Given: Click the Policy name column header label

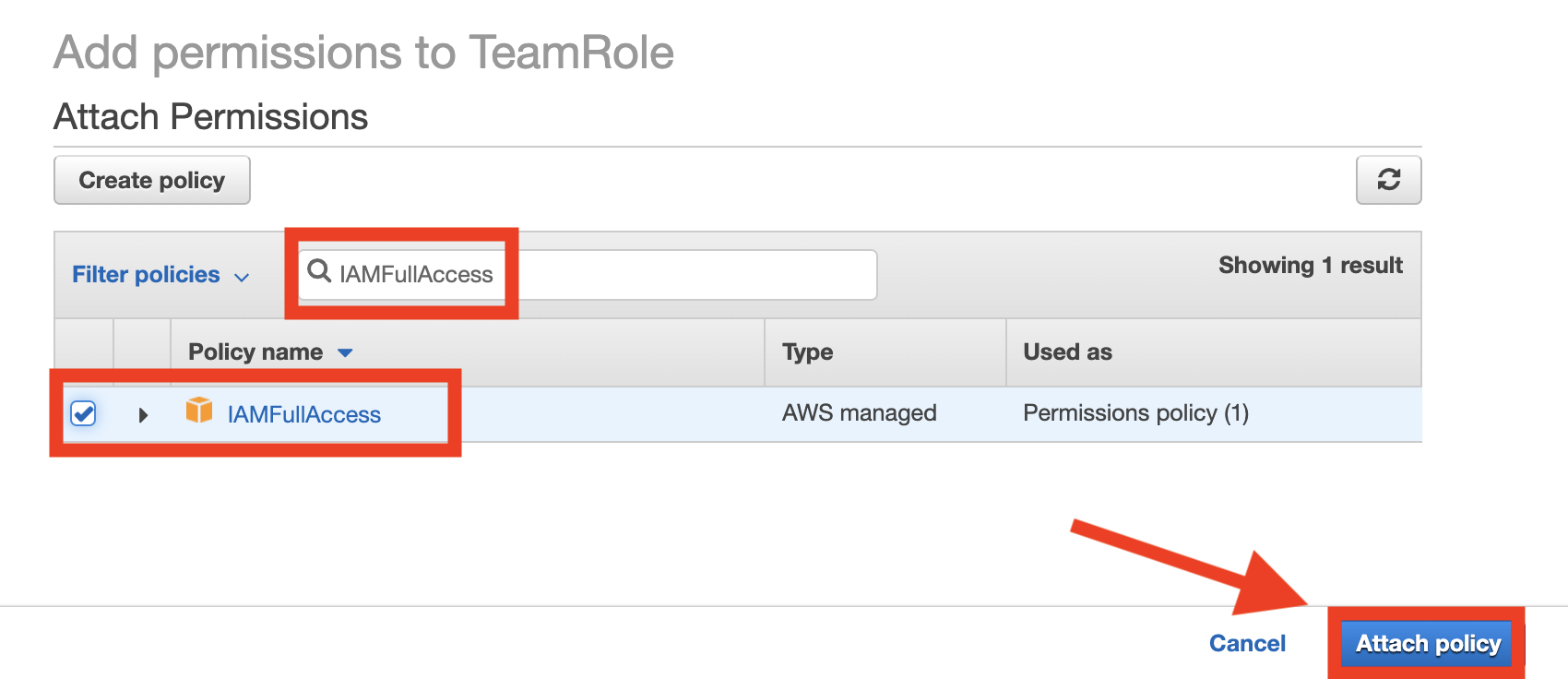Looking at the screenshot, I should (255, 352).
